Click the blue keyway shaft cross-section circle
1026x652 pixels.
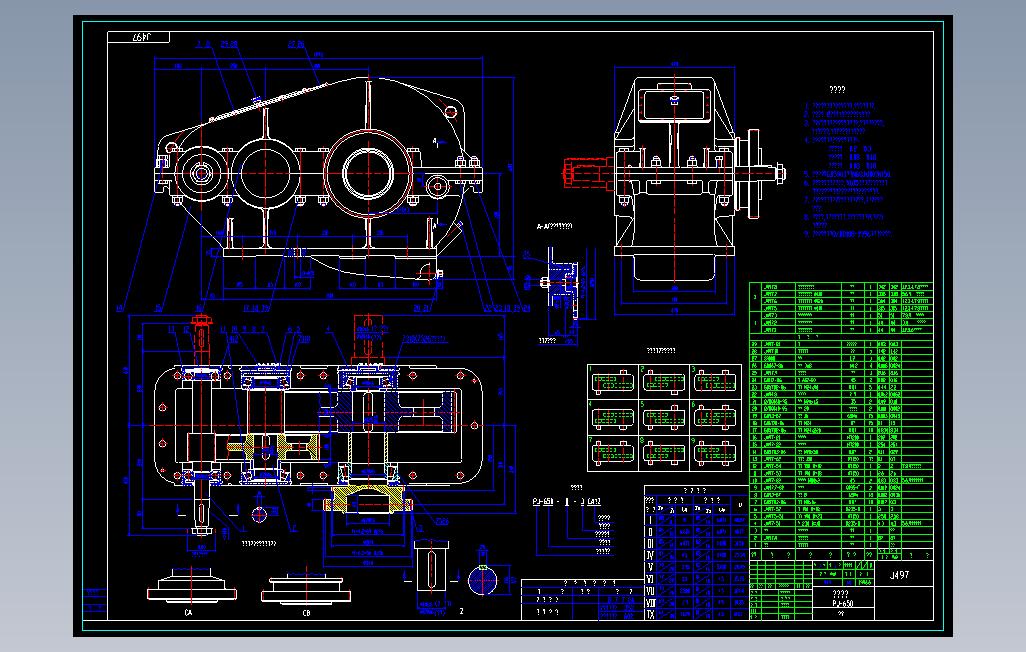[x=482, y=581]
